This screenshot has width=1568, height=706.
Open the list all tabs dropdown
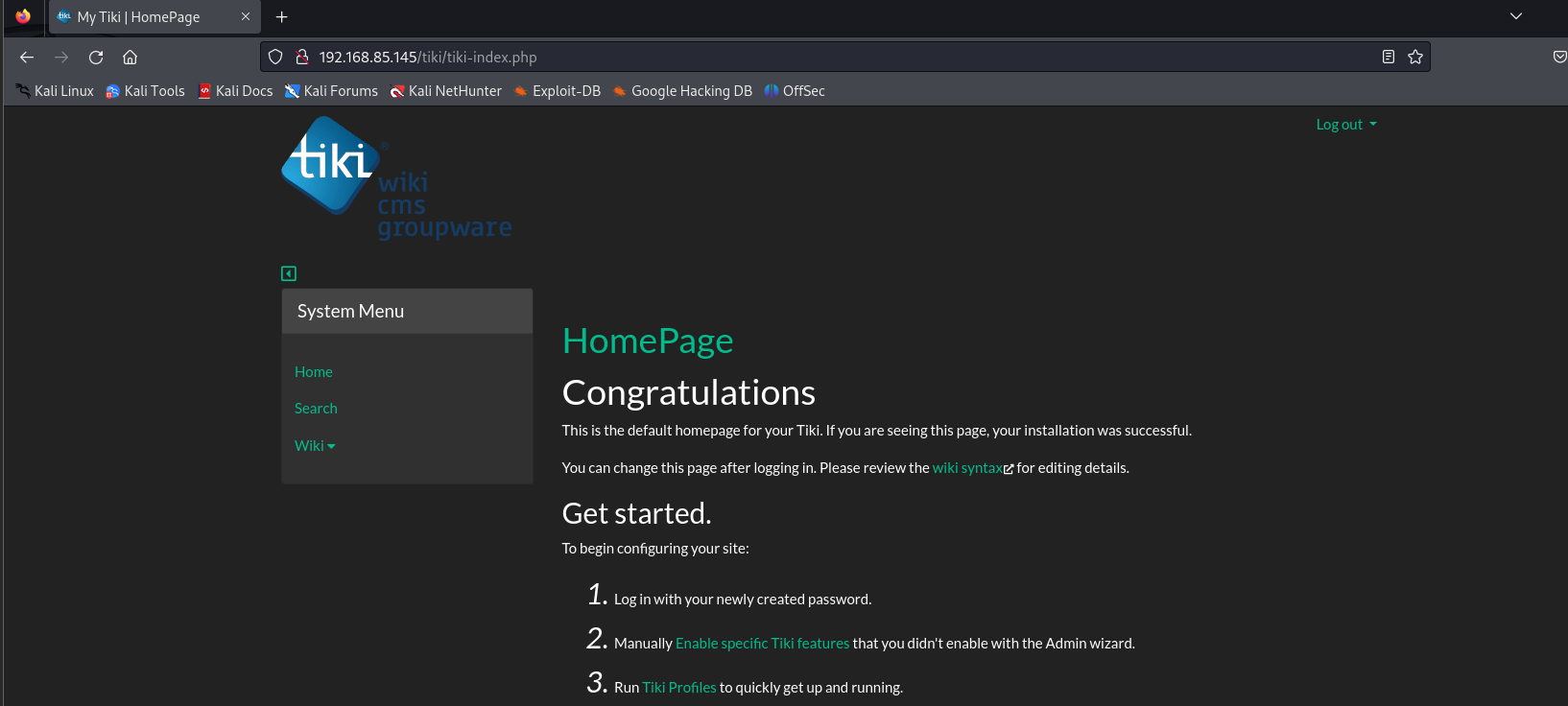1516,16
